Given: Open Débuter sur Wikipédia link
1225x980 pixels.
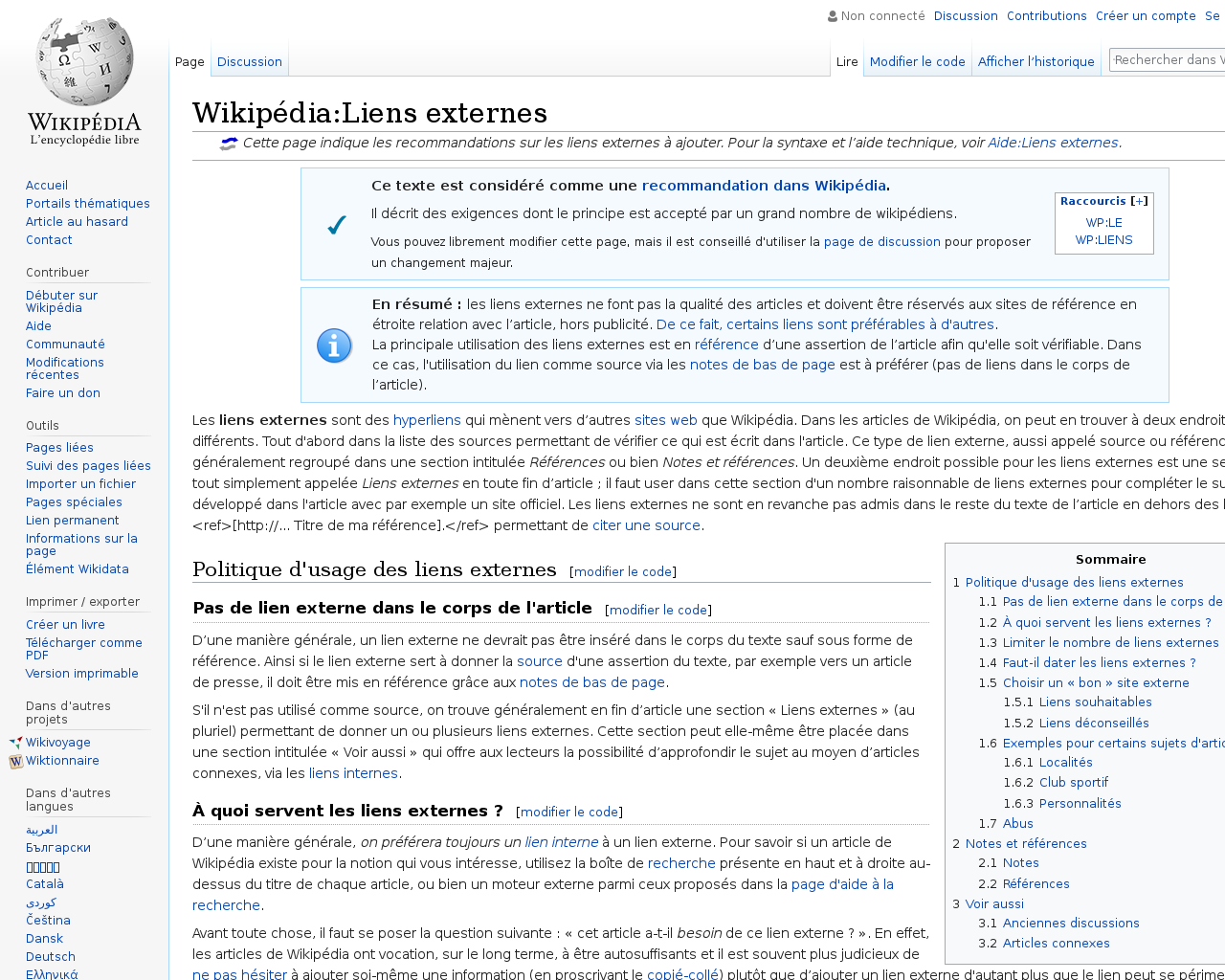Looking at the screenshot, I should pos(61,301).
